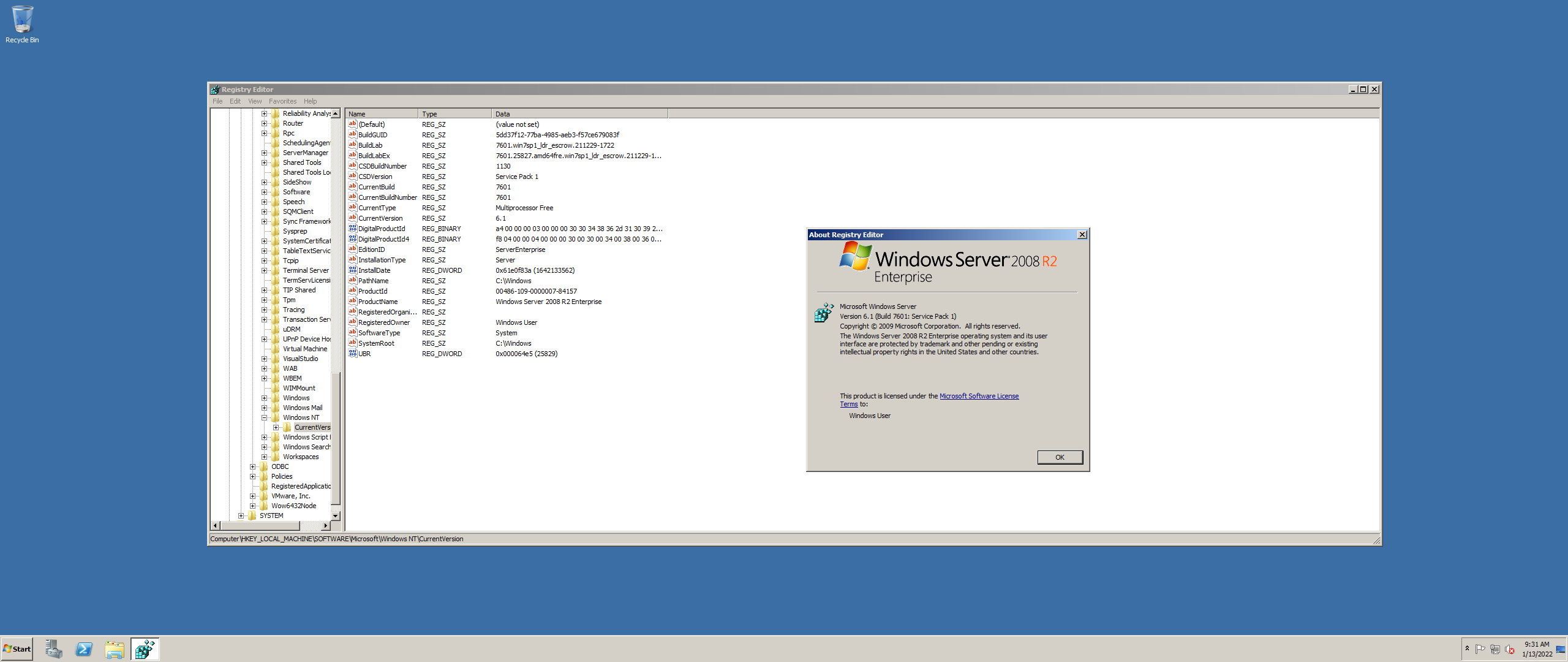Open the Help menu
This screenshot has height=662, width=1568.
(x=311, y=101)
